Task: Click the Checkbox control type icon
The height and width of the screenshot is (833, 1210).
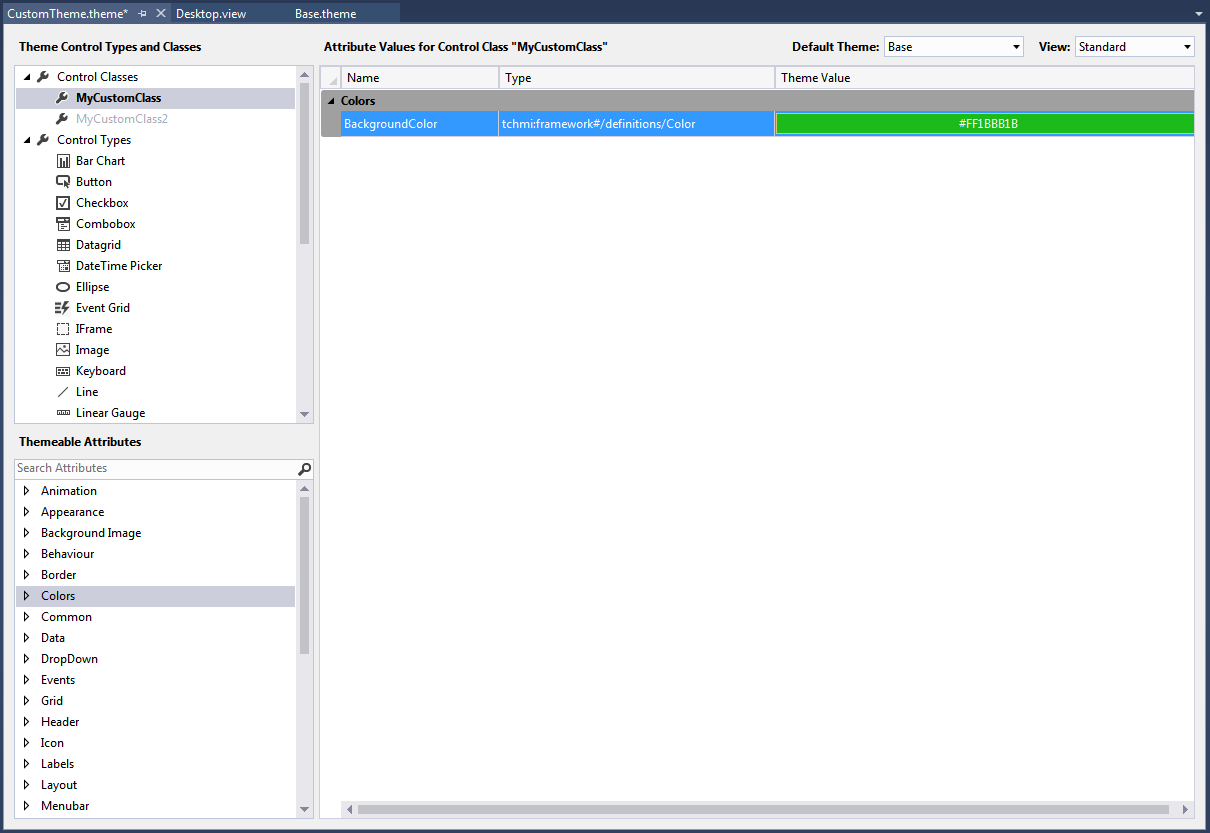Action: tap(63, 203)
